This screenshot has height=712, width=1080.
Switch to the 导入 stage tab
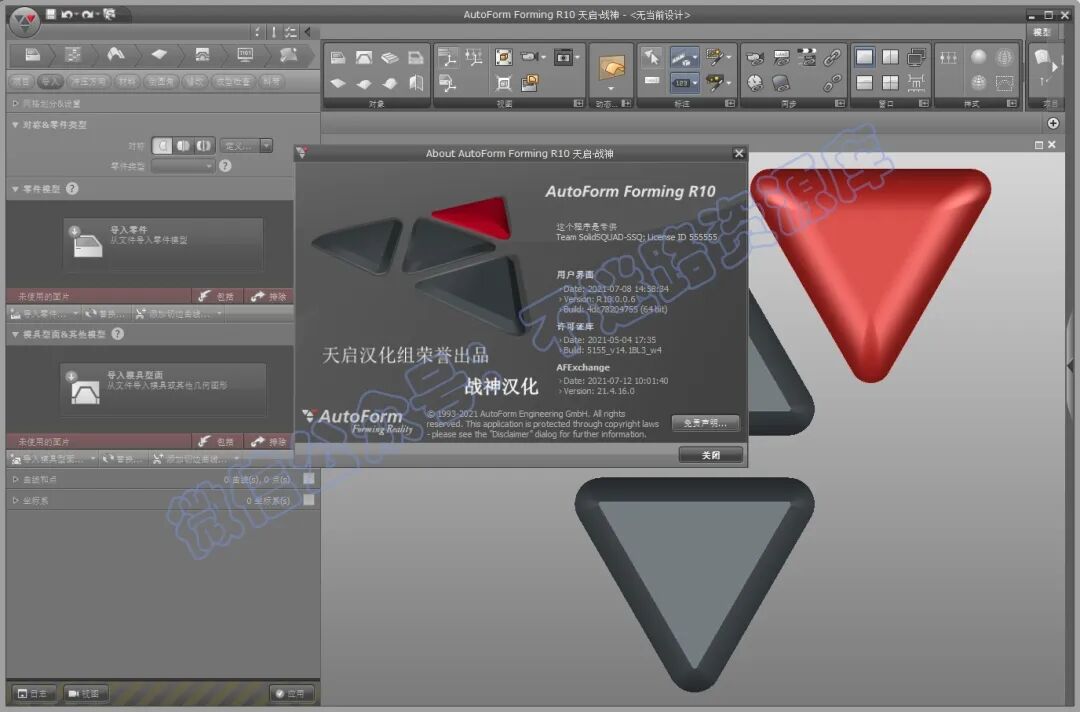[50, 81]
